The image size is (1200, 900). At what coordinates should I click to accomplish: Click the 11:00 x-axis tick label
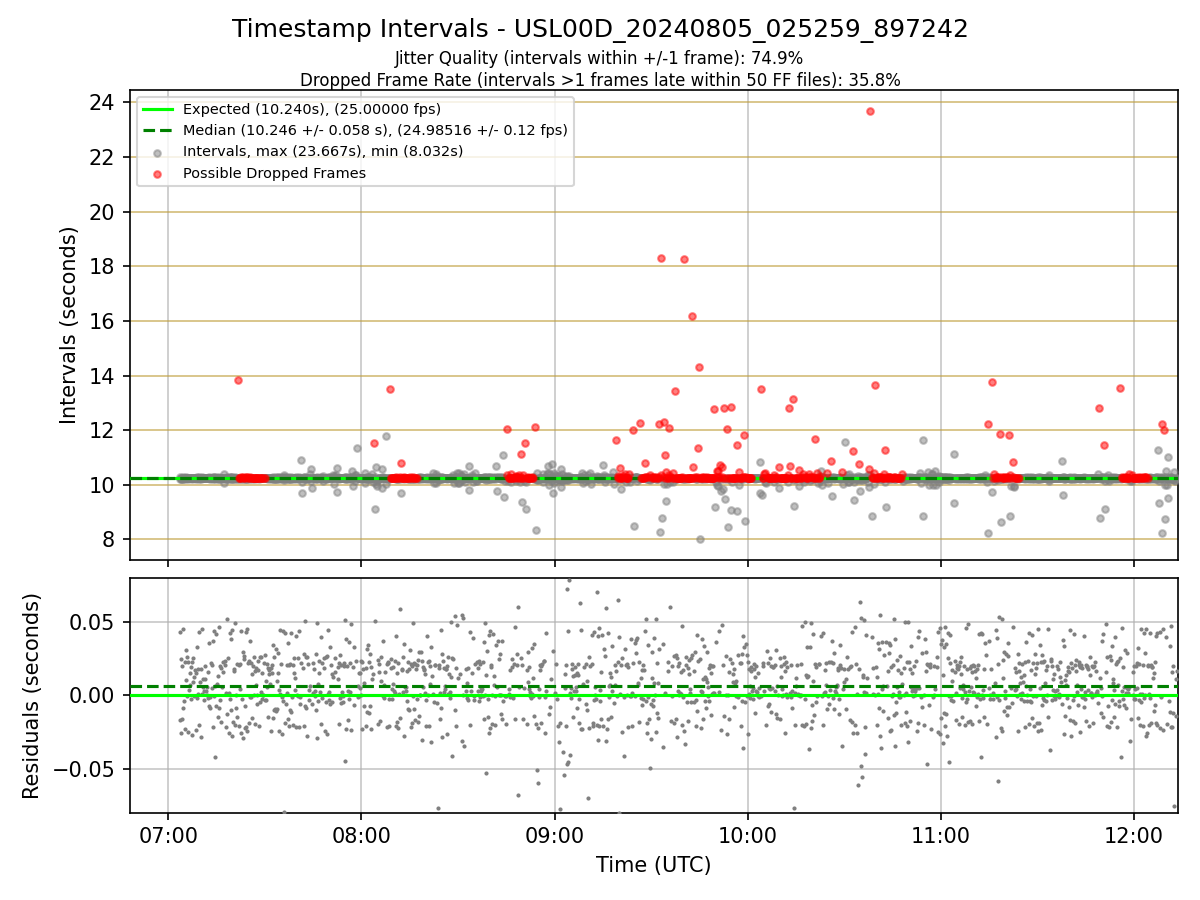click(941, 835)
